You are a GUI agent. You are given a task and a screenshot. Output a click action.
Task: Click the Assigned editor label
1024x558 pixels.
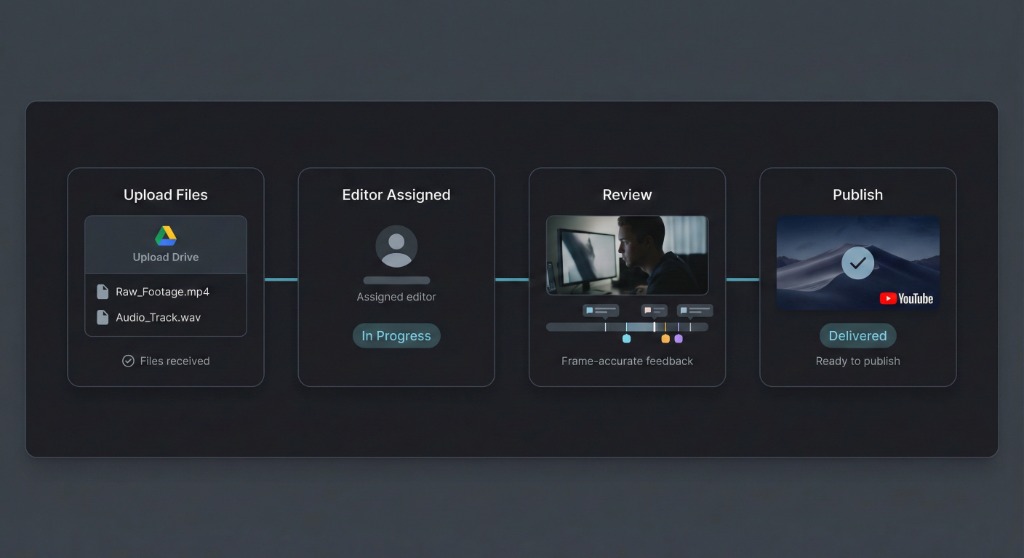coord(396,297)
